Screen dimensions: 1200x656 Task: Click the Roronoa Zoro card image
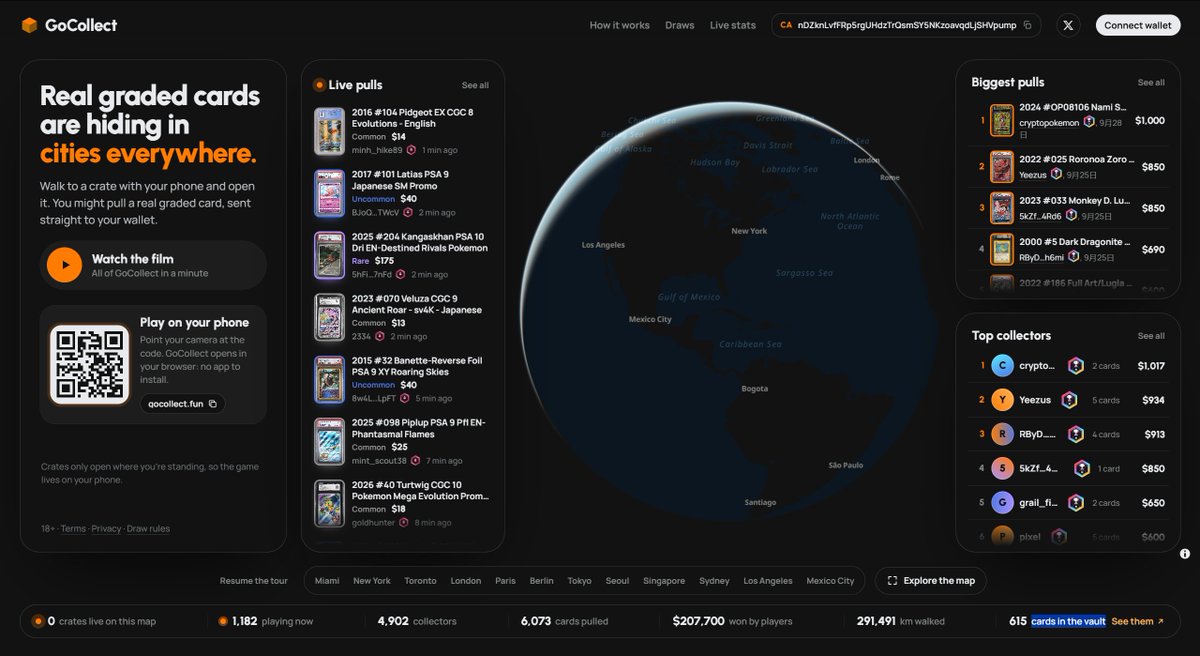[x=1001, y=166]
